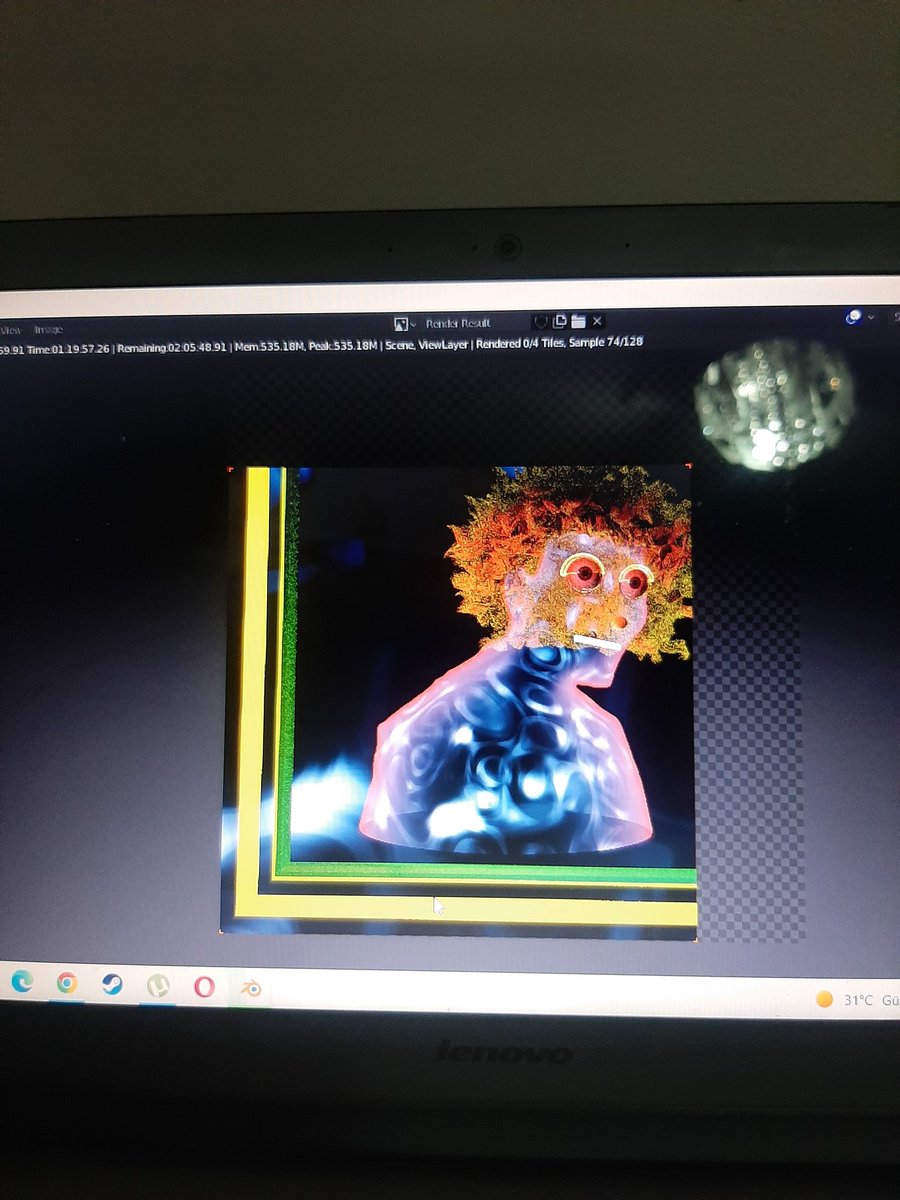Open Opera browser from the taskbar
Viewport: 900px width, 1200px height.
pos(203,987)
